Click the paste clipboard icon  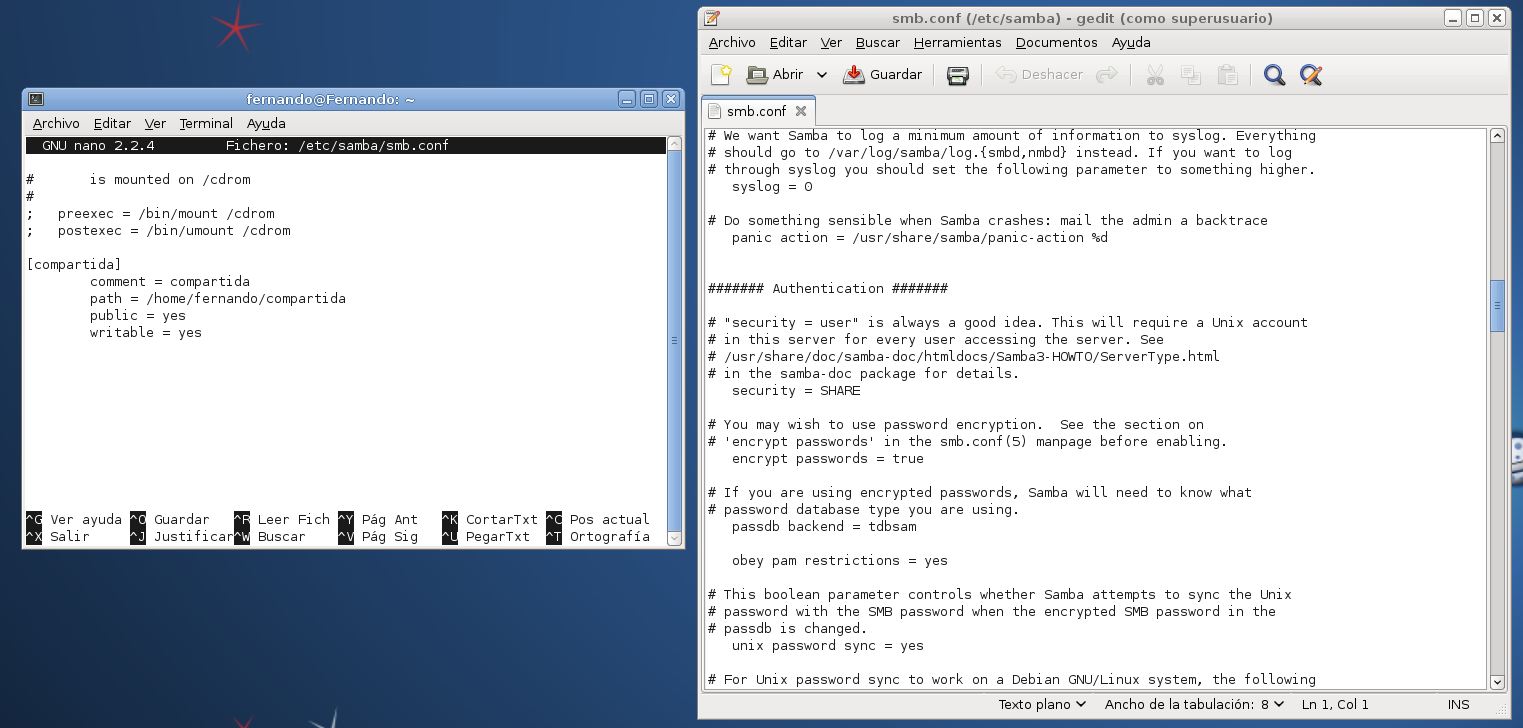tap(1227, 75)
